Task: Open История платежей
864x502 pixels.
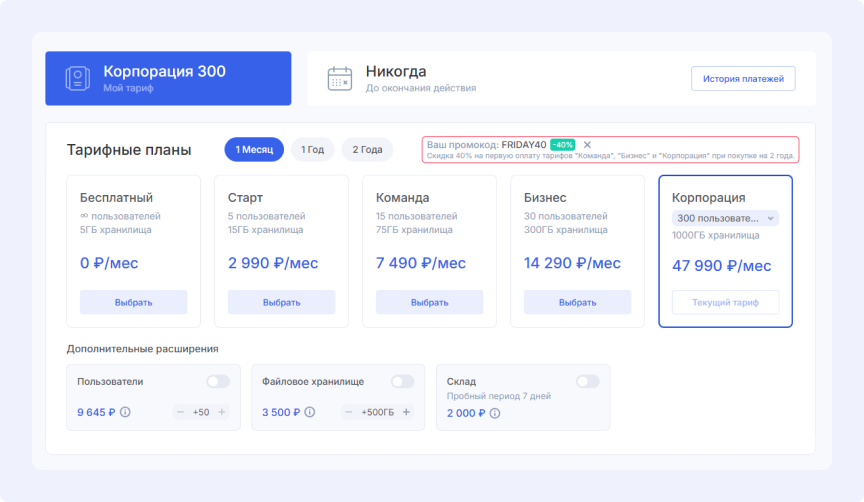Action: click(x=743, y=79)
